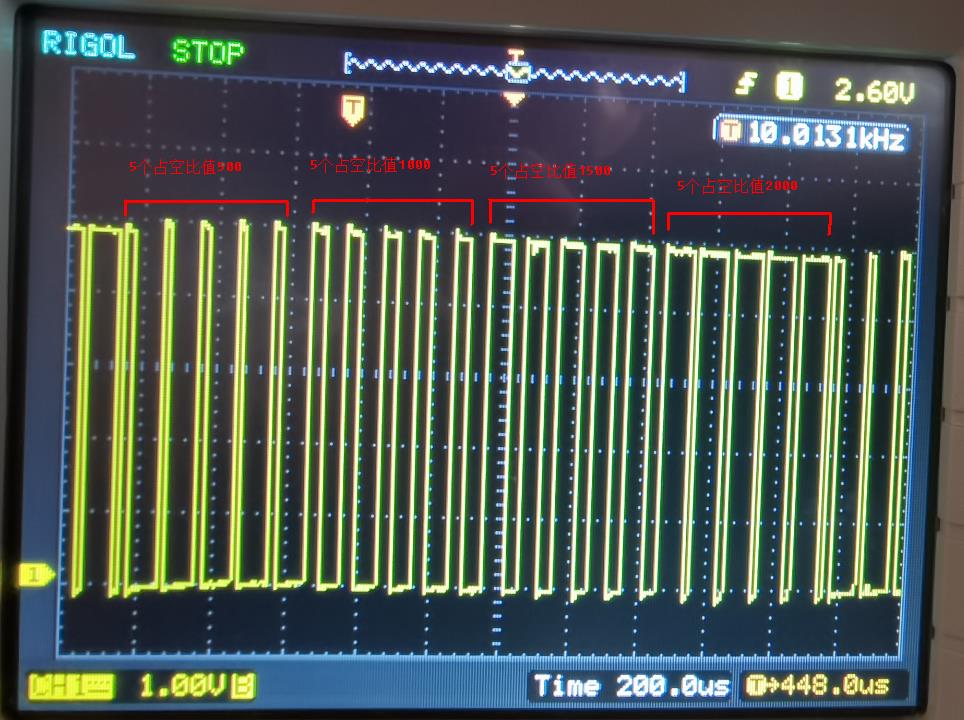Click the orange trigger point arrow at center top

click(x=514, y=98)
